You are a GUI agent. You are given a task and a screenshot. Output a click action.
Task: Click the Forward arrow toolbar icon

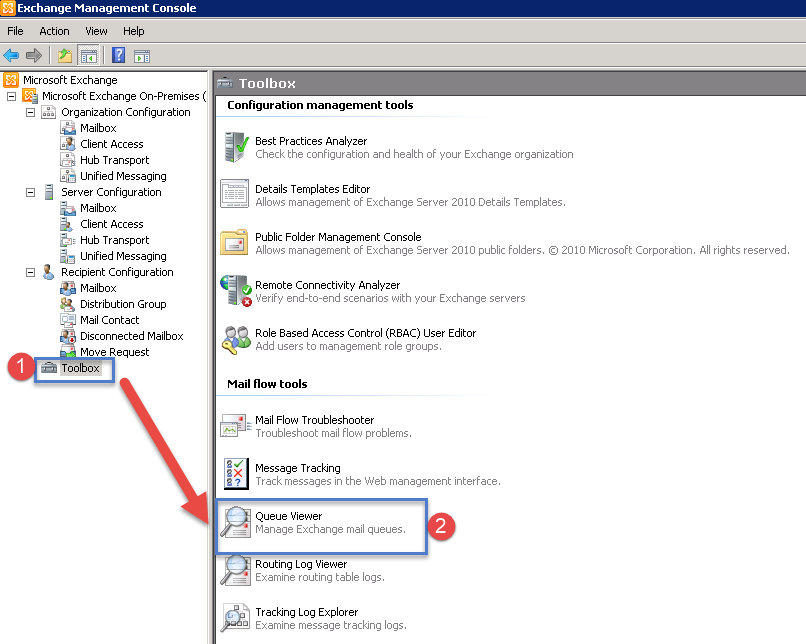33,55
